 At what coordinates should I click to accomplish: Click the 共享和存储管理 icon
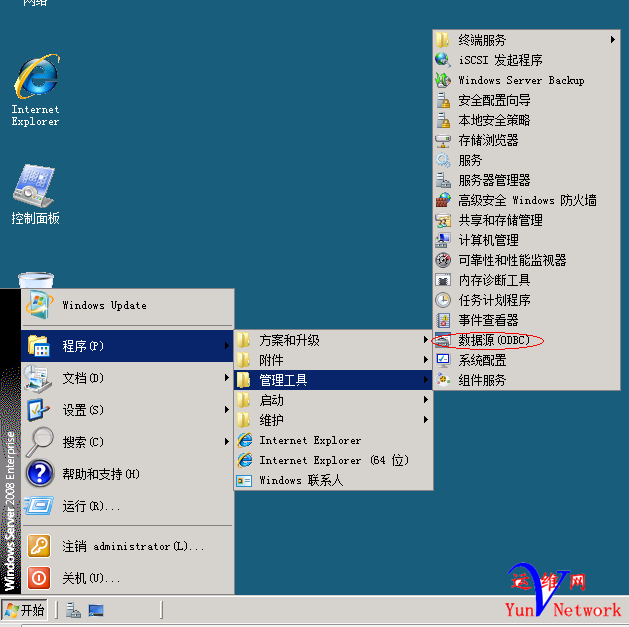tap(443, 220)
